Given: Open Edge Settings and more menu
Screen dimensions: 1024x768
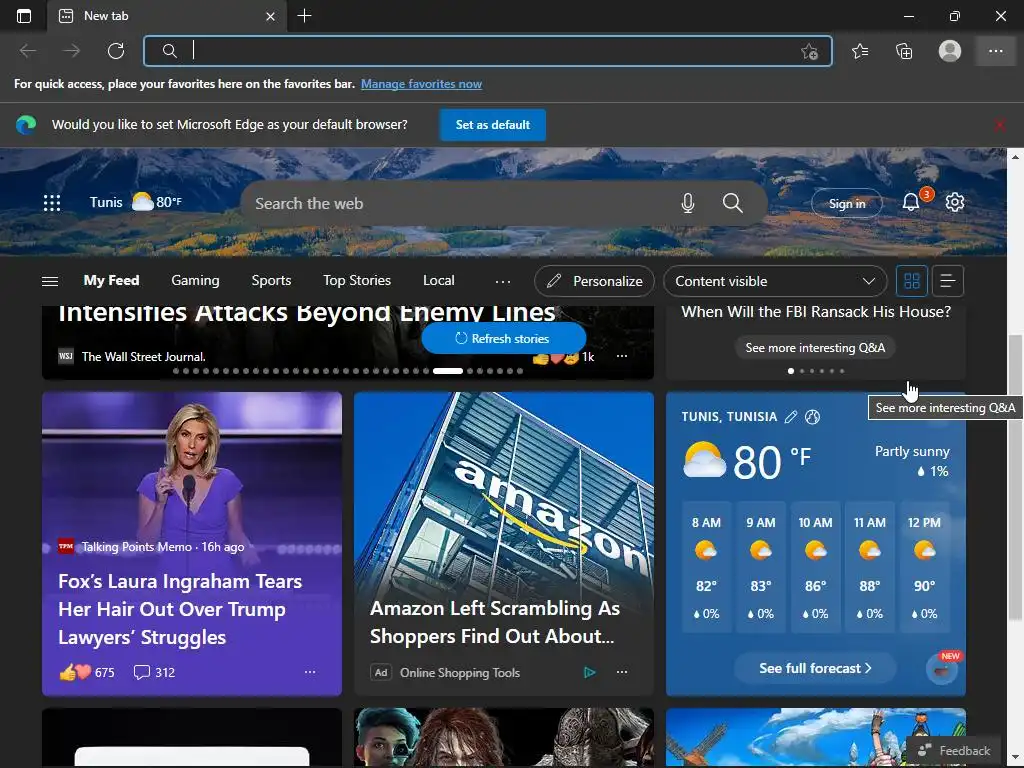Looking at the screenshot, I should click(x=995, y=51).
